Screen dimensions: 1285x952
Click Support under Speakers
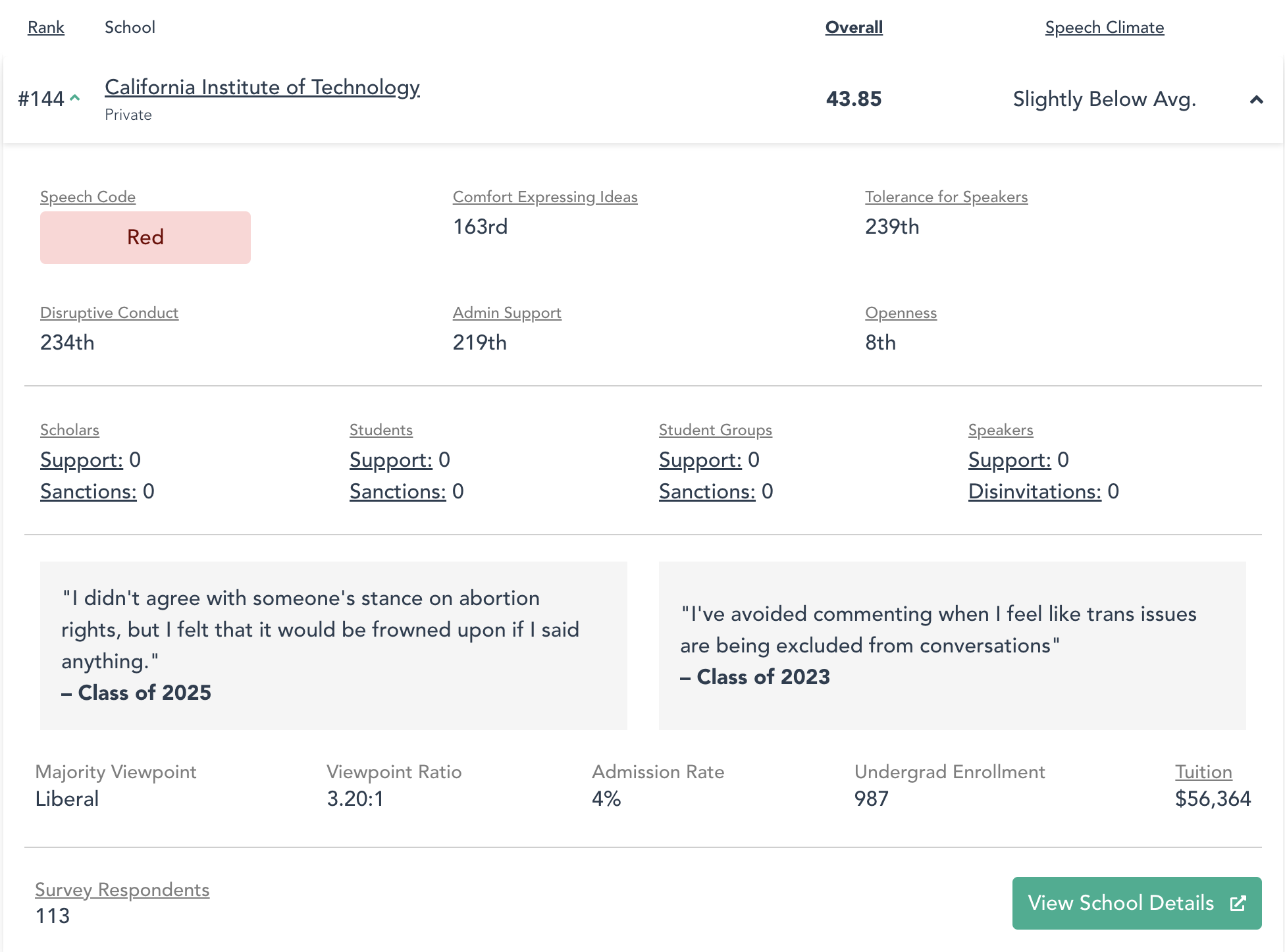point(1010,460)
